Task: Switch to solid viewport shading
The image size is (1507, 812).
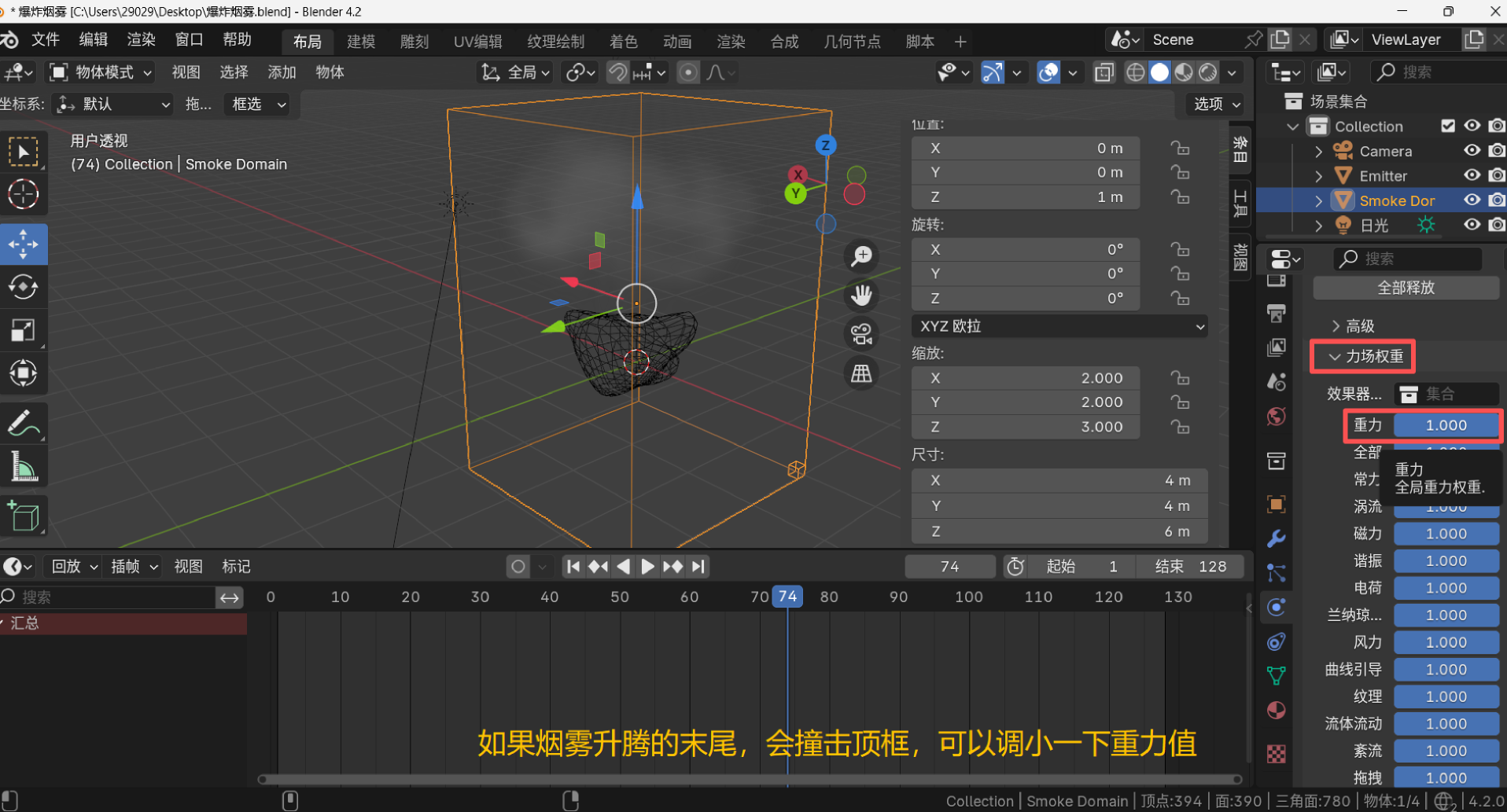Action: pyautogui.click(x=1159, y=72)
